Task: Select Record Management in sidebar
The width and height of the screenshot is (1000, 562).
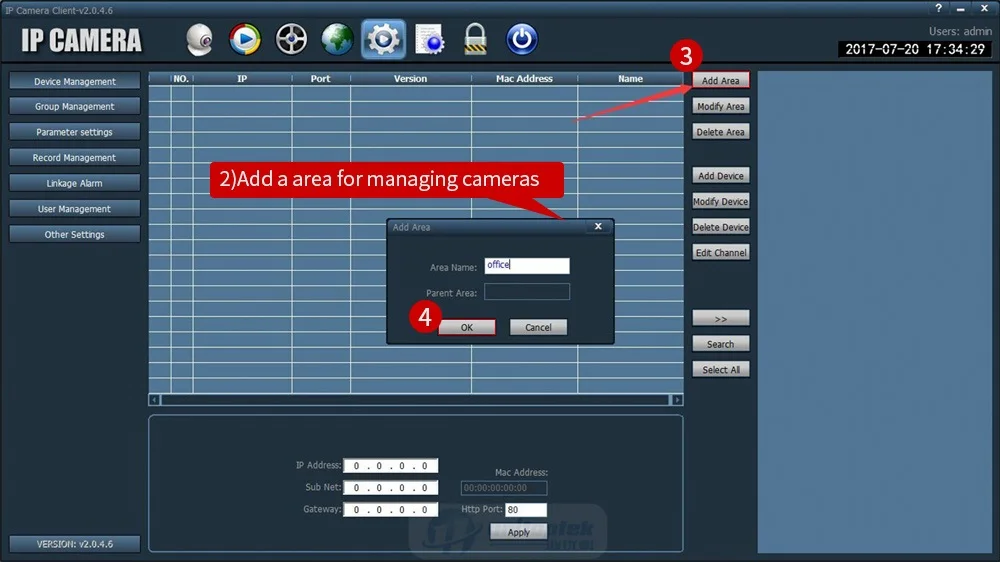Action: pyautogui.click(x=75, y=158)
